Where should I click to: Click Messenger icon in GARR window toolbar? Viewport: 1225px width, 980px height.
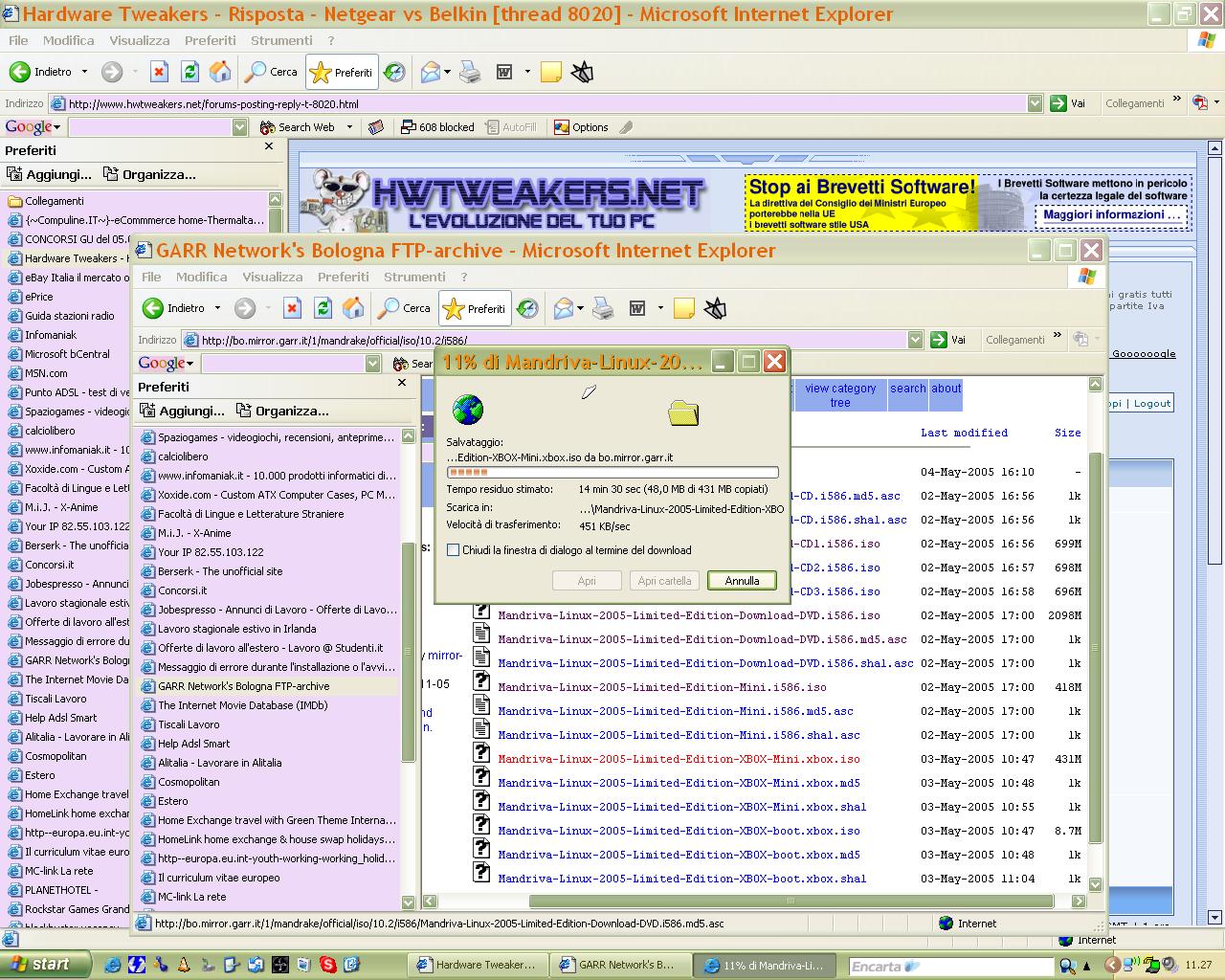[715, 308]
